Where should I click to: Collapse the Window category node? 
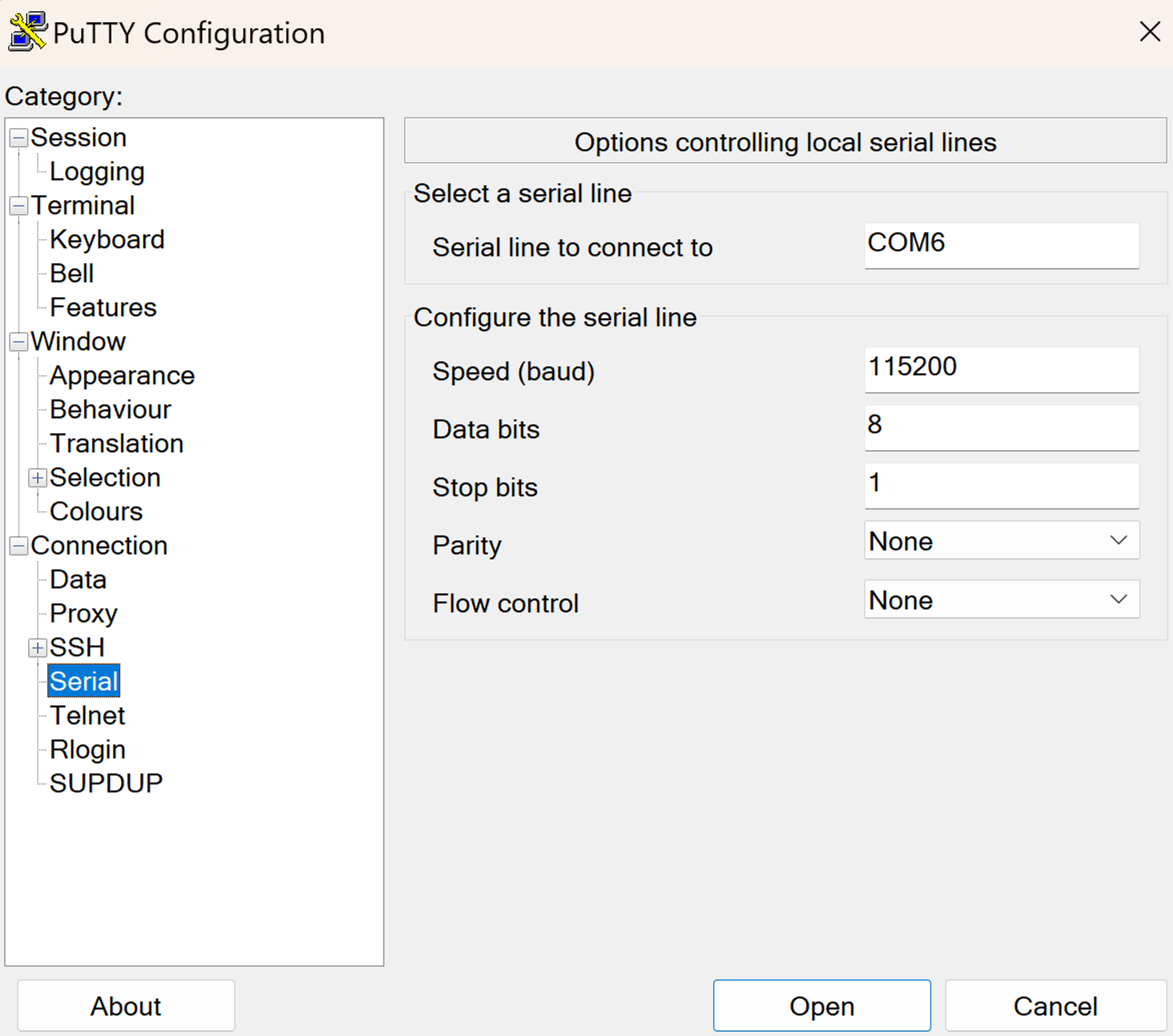pyautogui.click(x=19, y=342)
